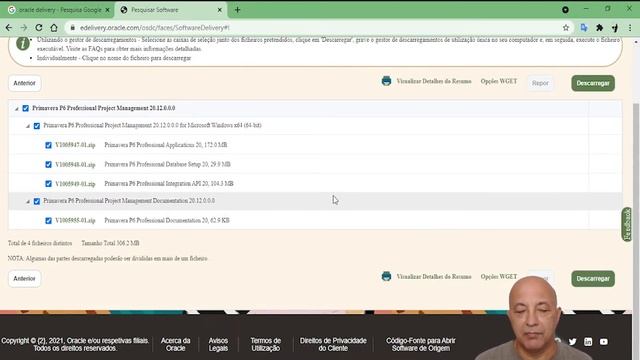Open Acerca da Oracle footer link
Image resolution: width=640 pixels, height=360 pixels.
(x=176, y=344)
